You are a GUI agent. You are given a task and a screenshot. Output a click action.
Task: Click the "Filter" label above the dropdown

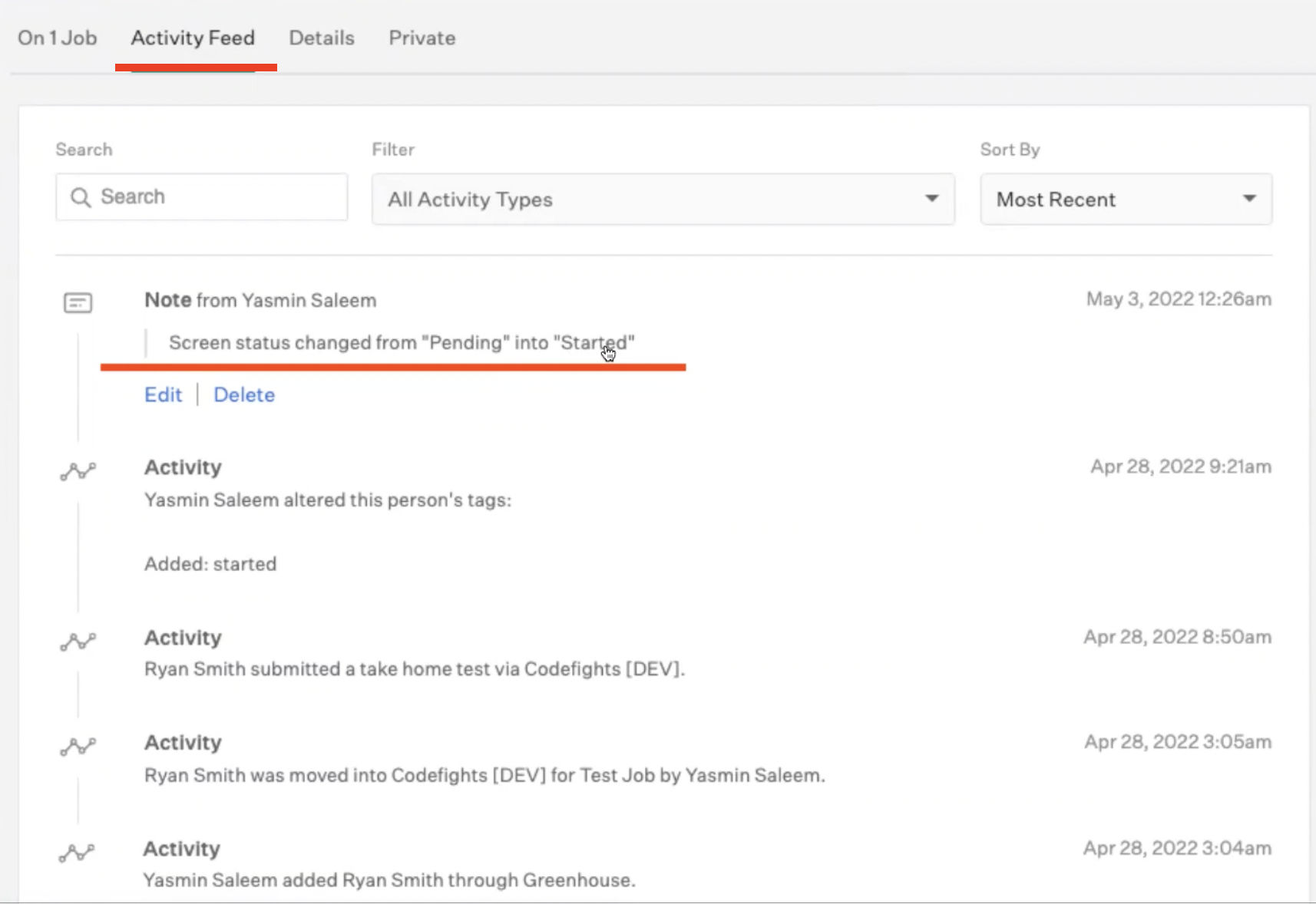(x=393, y=150)
